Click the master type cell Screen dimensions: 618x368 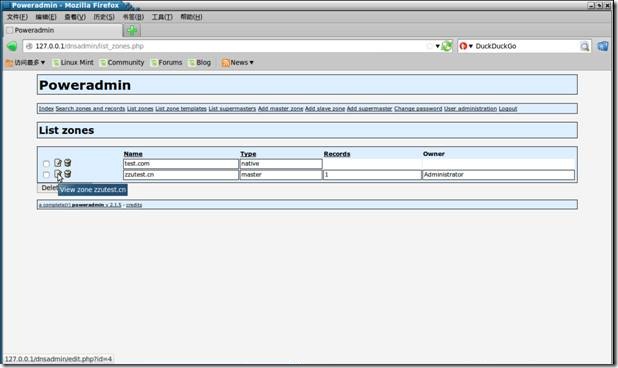coord(281,175)
